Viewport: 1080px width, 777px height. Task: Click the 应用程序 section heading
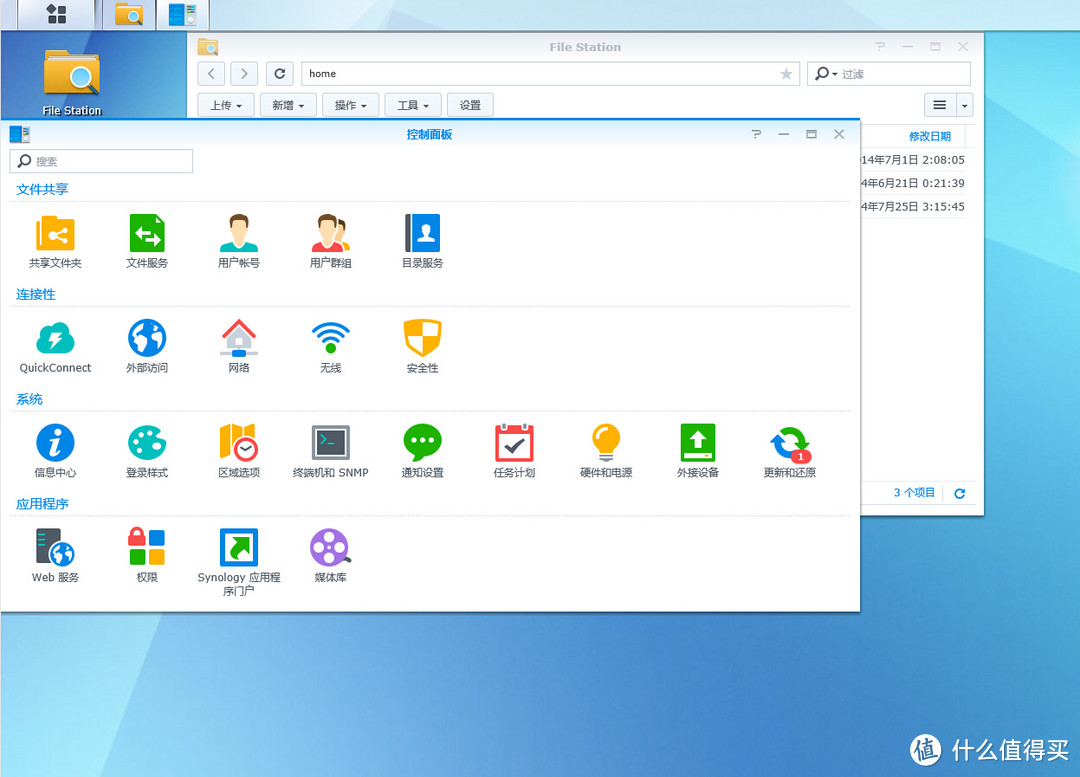(x=42, y=504)
